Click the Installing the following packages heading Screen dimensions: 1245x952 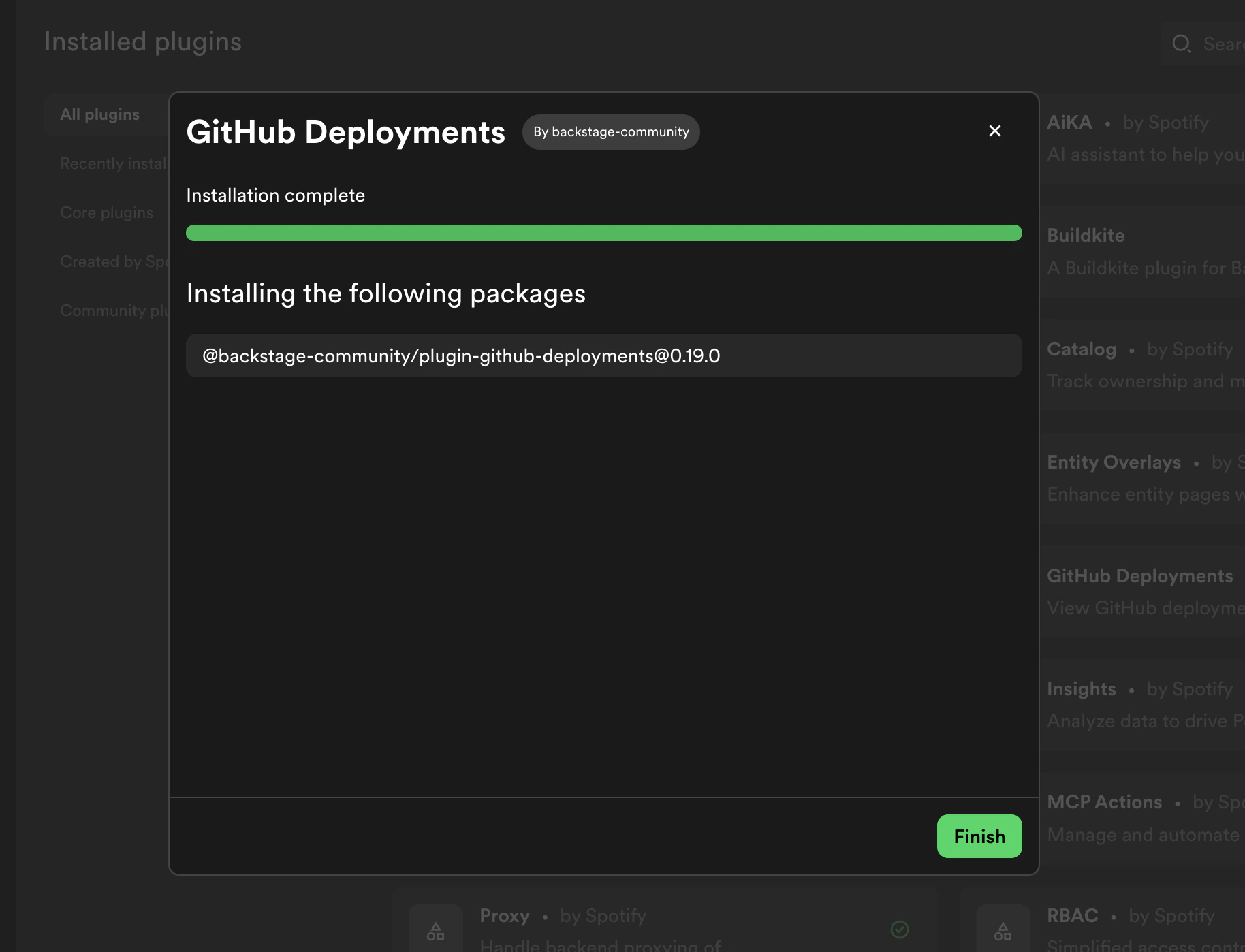click(386, 293)
